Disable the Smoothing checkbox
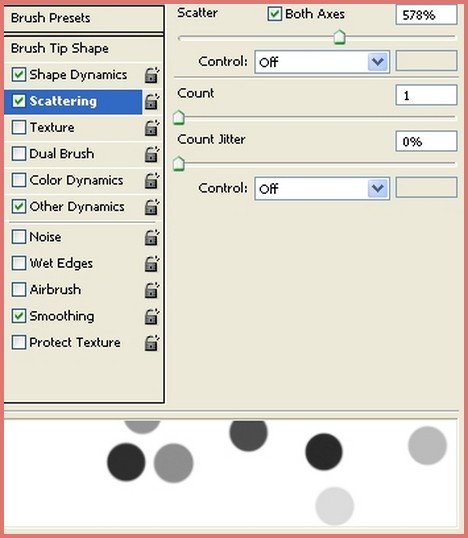This screenshot has width=468, height=538. pos(19,316)
